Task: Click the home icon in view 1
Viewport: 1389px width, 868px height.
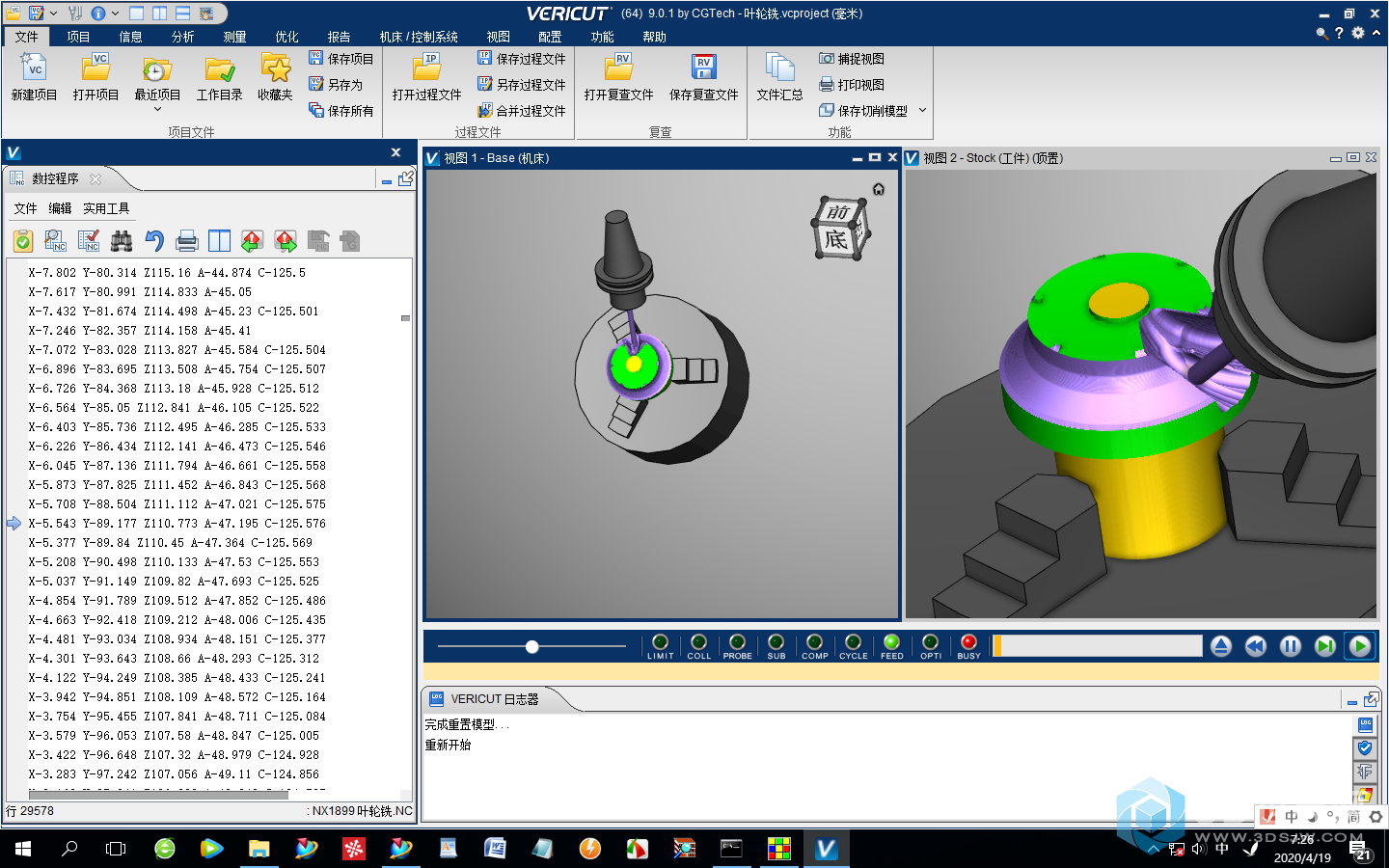Action: (879, 189)
